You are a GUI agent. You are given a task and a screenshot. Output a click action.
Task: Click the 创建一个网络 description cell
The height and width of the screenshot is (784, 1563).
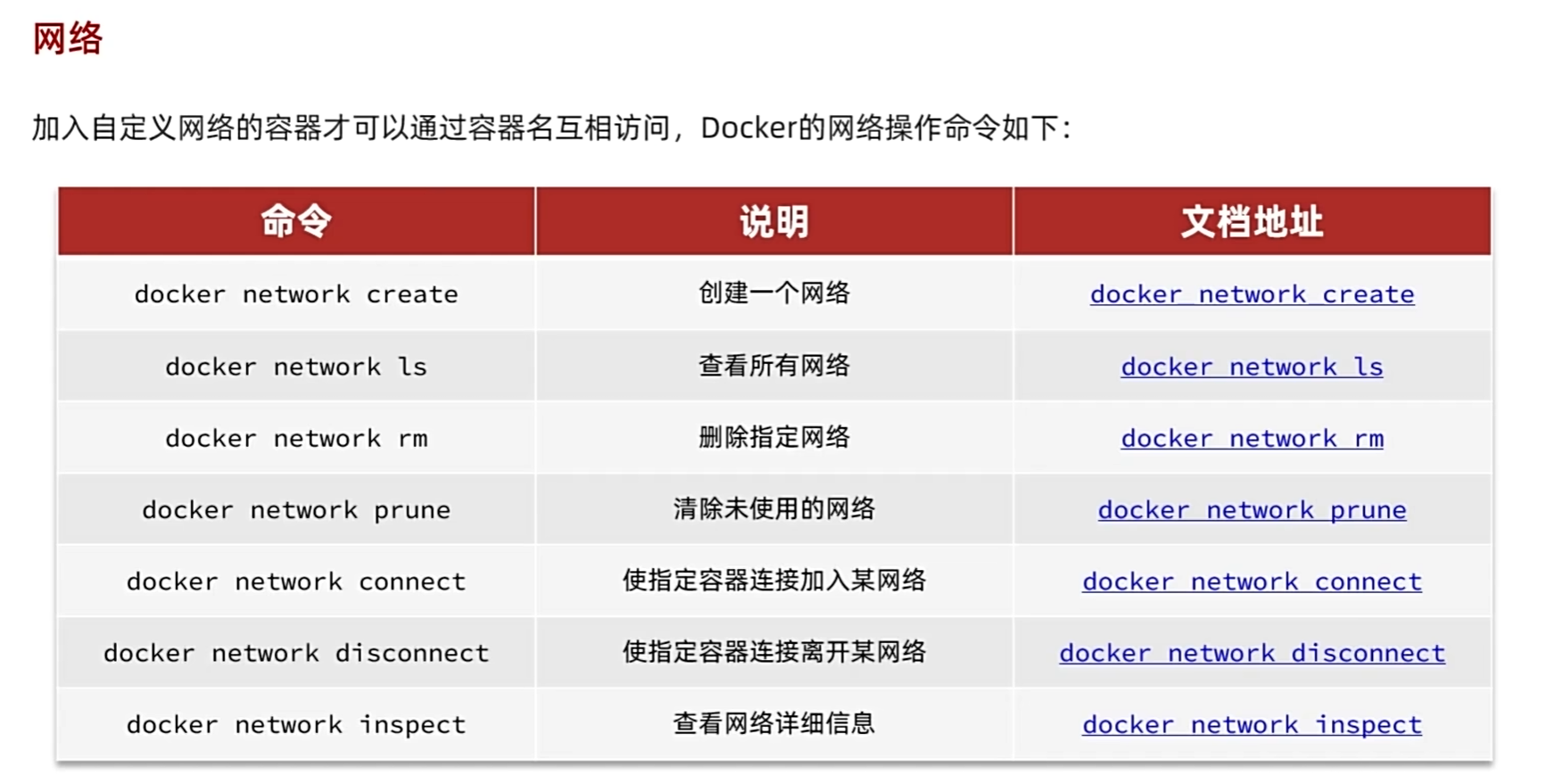click(773, 293)
